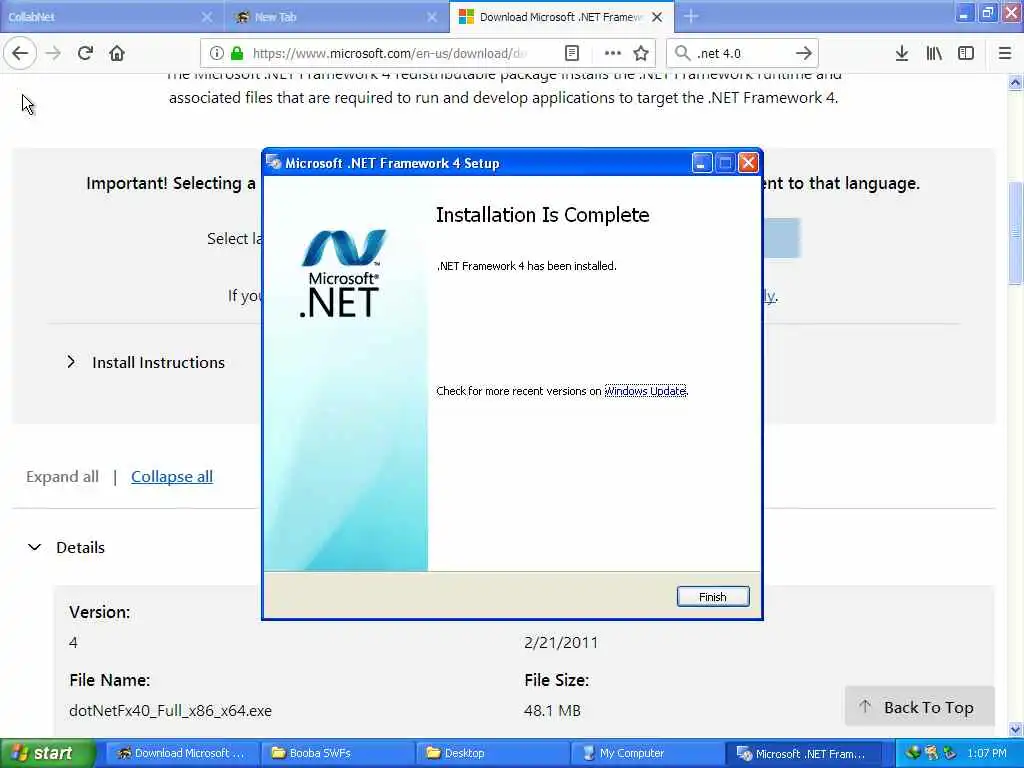Click the Microsoft .NET logo in dialog
Viewport: 1024px width, 768px height.
342,273
